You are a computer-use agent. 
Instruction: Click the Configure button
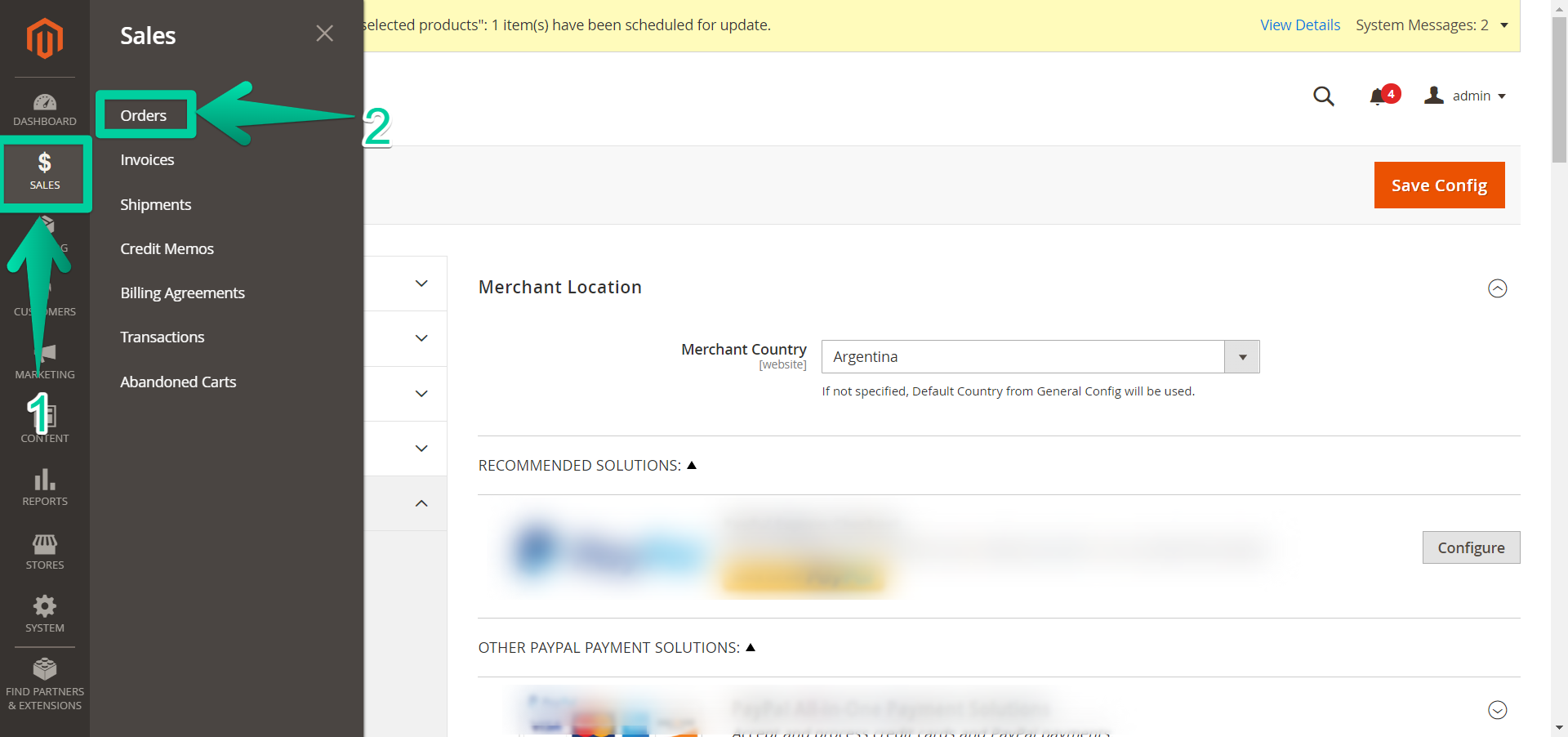point(1470,547)
